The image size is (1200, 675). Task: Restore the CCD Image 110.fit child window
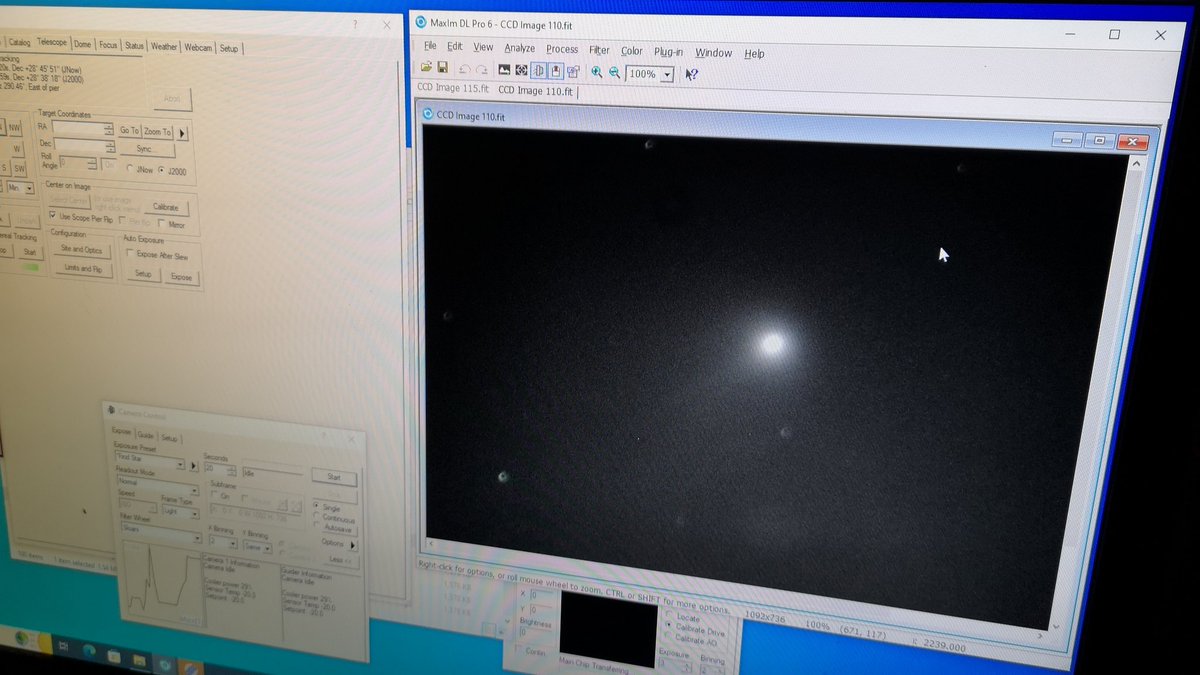pos(1098,141)
